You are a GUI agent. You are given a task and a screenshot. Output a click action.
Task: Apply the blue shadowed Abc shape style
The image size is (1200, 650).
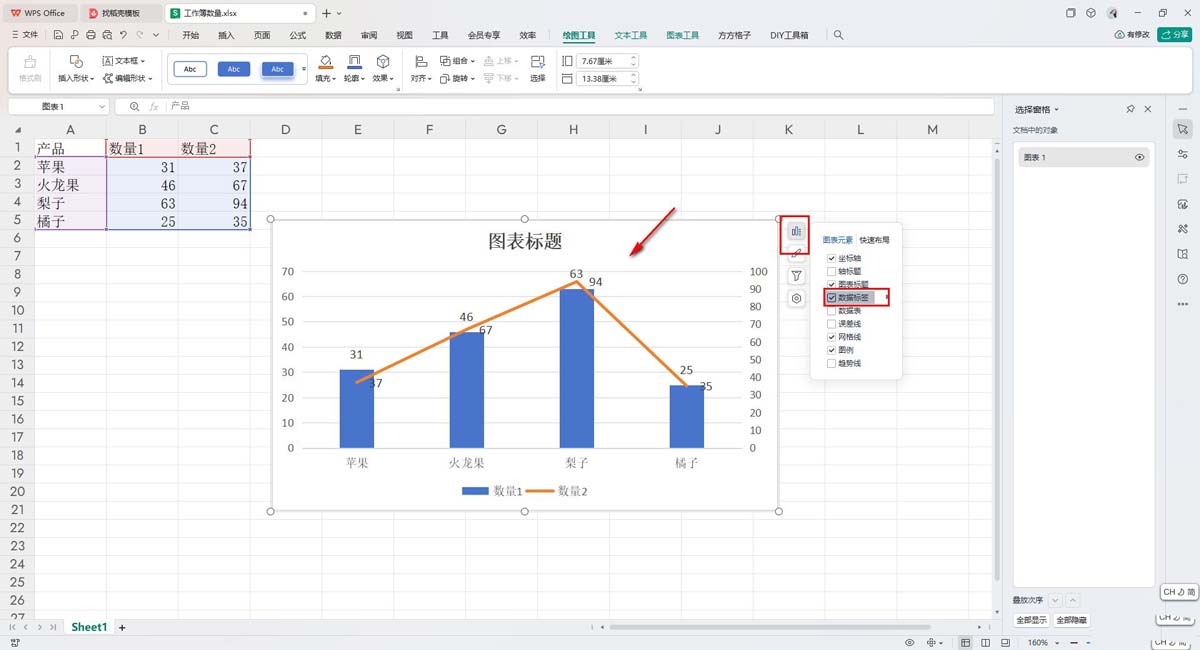pos(277,69)
